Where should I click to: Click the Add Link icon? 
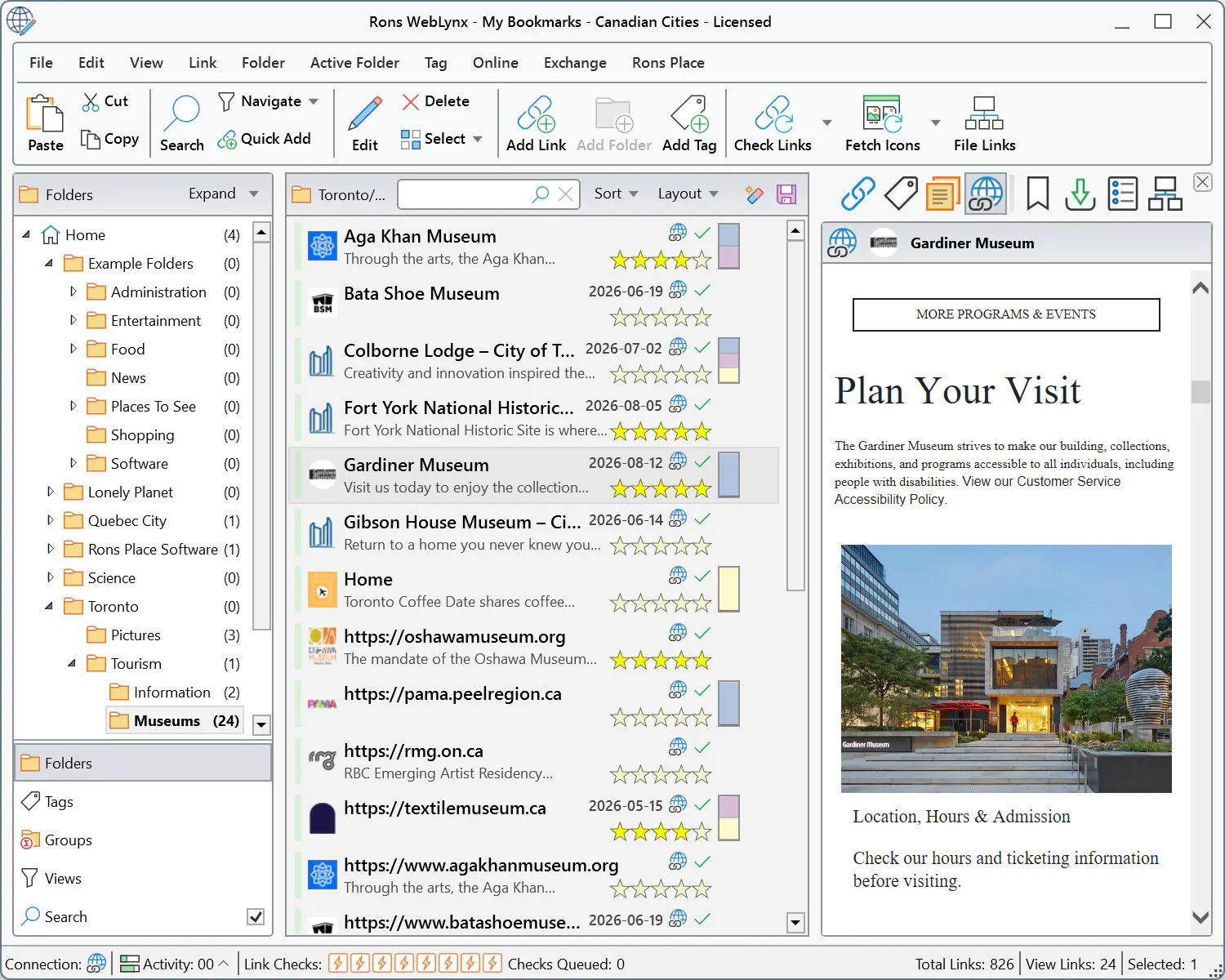[x=536, y=114]
